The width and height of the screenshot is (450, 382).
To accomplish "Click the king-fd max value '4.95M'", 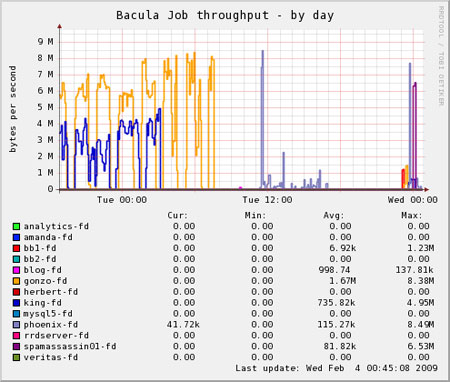I will pyautogui.click(x=421, y=303).
